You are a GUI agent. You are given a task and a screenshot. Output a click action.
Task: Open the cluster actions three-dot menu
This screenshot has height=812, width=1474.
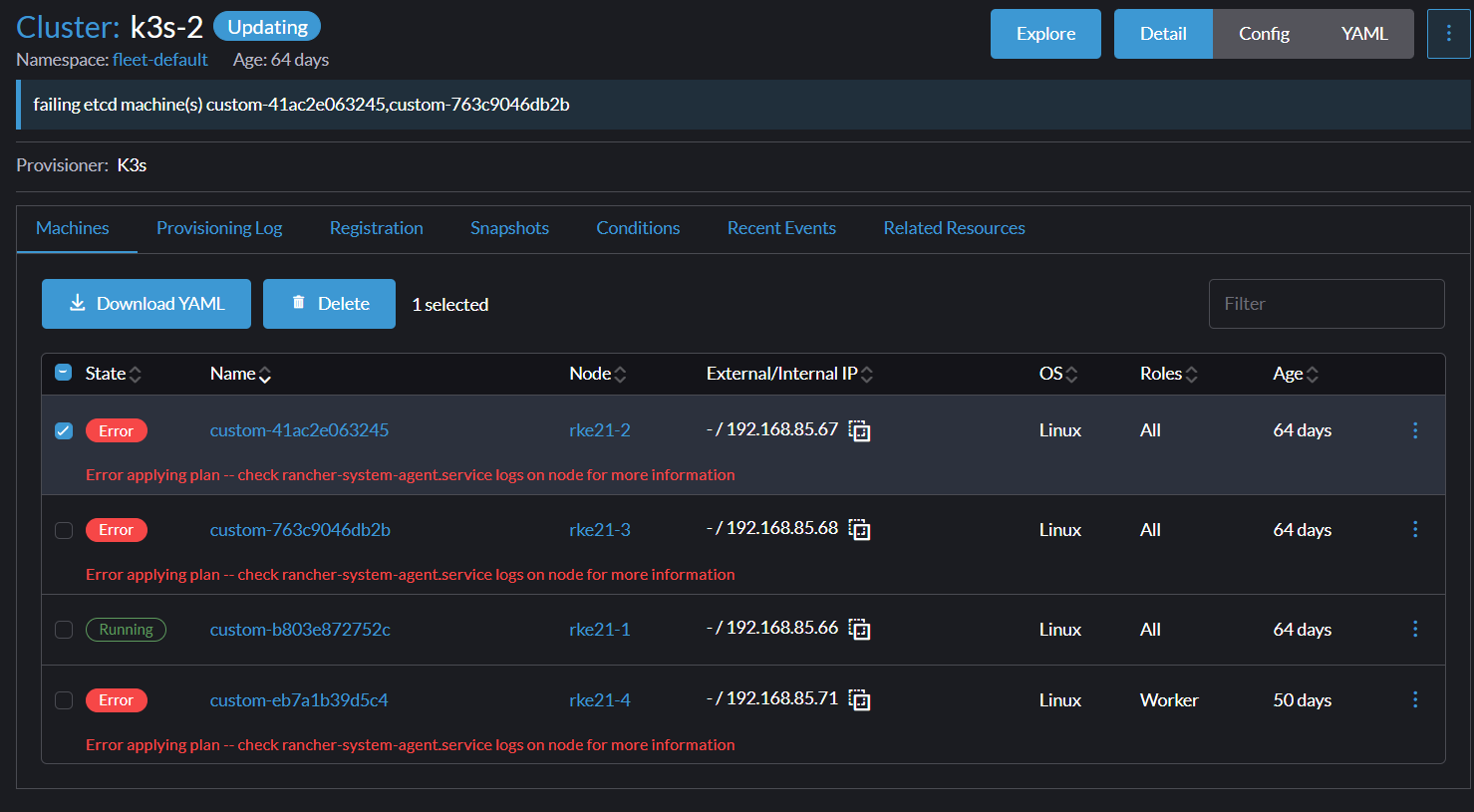point(1448,34)
